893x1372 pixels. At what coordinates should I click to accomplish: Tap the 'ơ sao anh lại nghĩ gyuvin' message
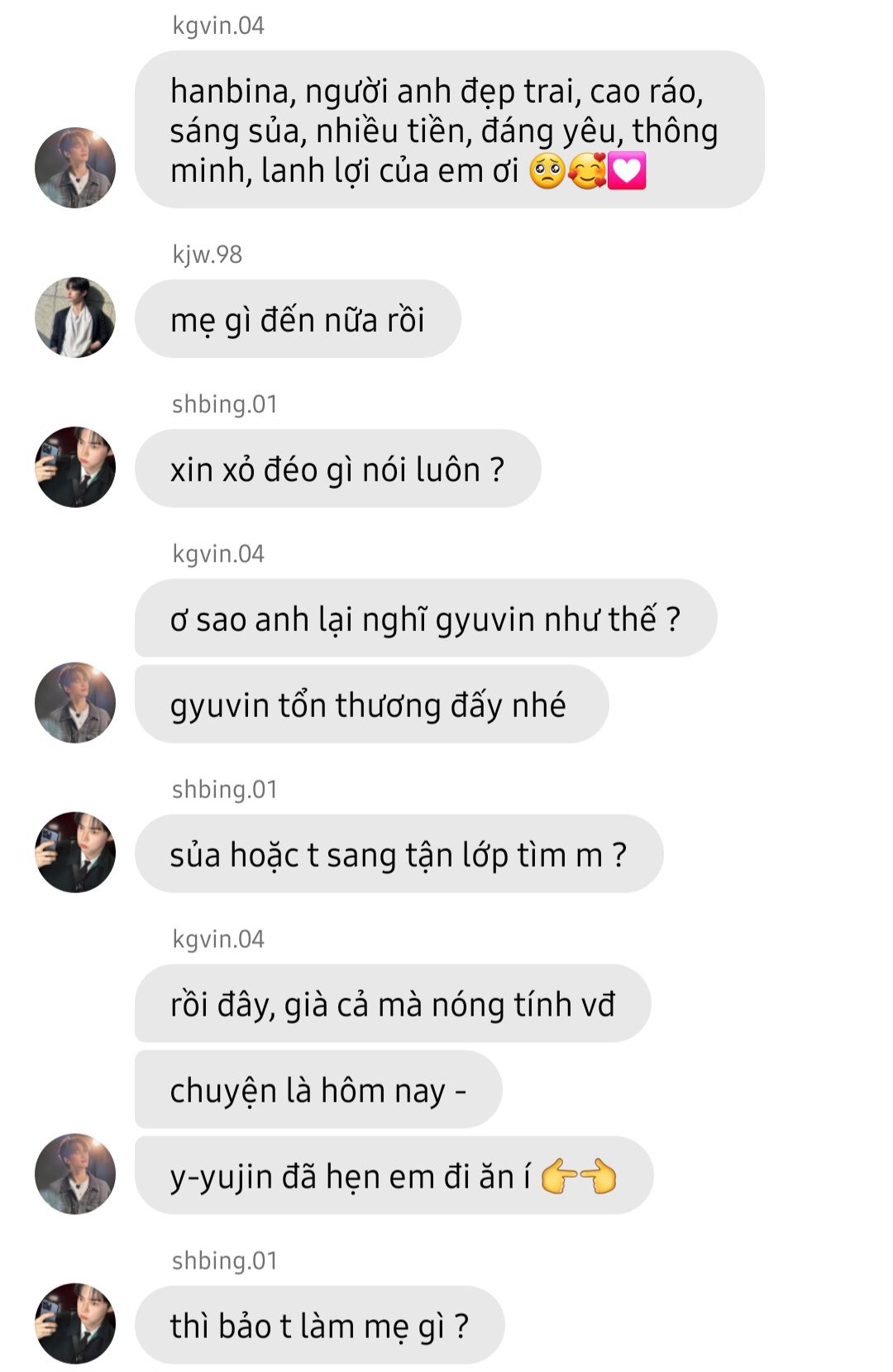(x=426, y=619)
